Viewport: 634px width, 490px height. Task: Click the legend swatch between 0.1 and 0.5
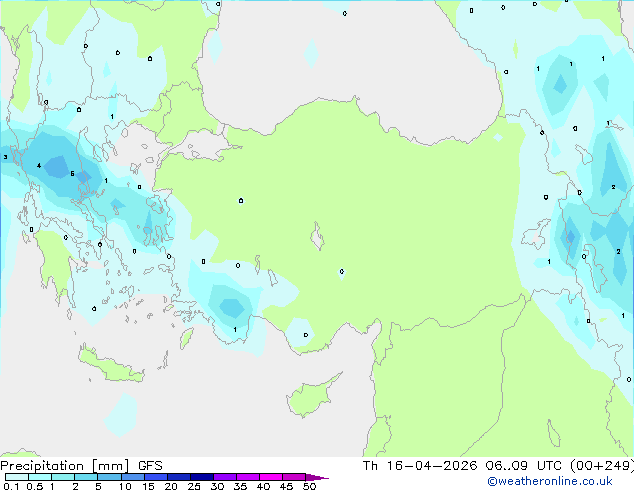coord(17,477)
